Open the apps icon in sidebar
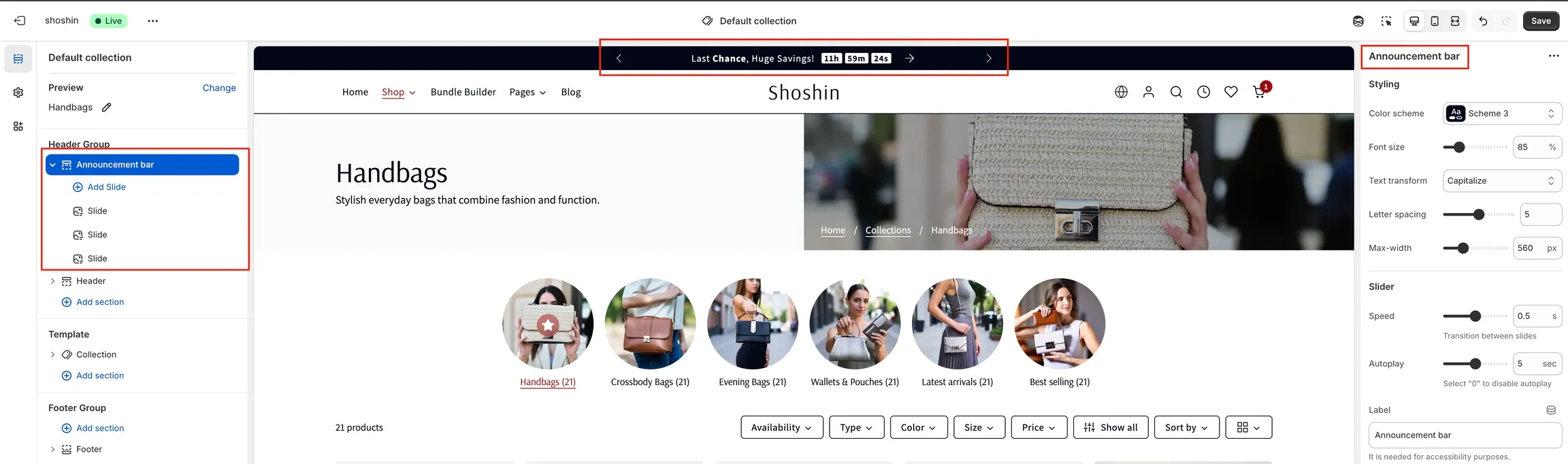Screen dimensions: 1568x464 18,127
